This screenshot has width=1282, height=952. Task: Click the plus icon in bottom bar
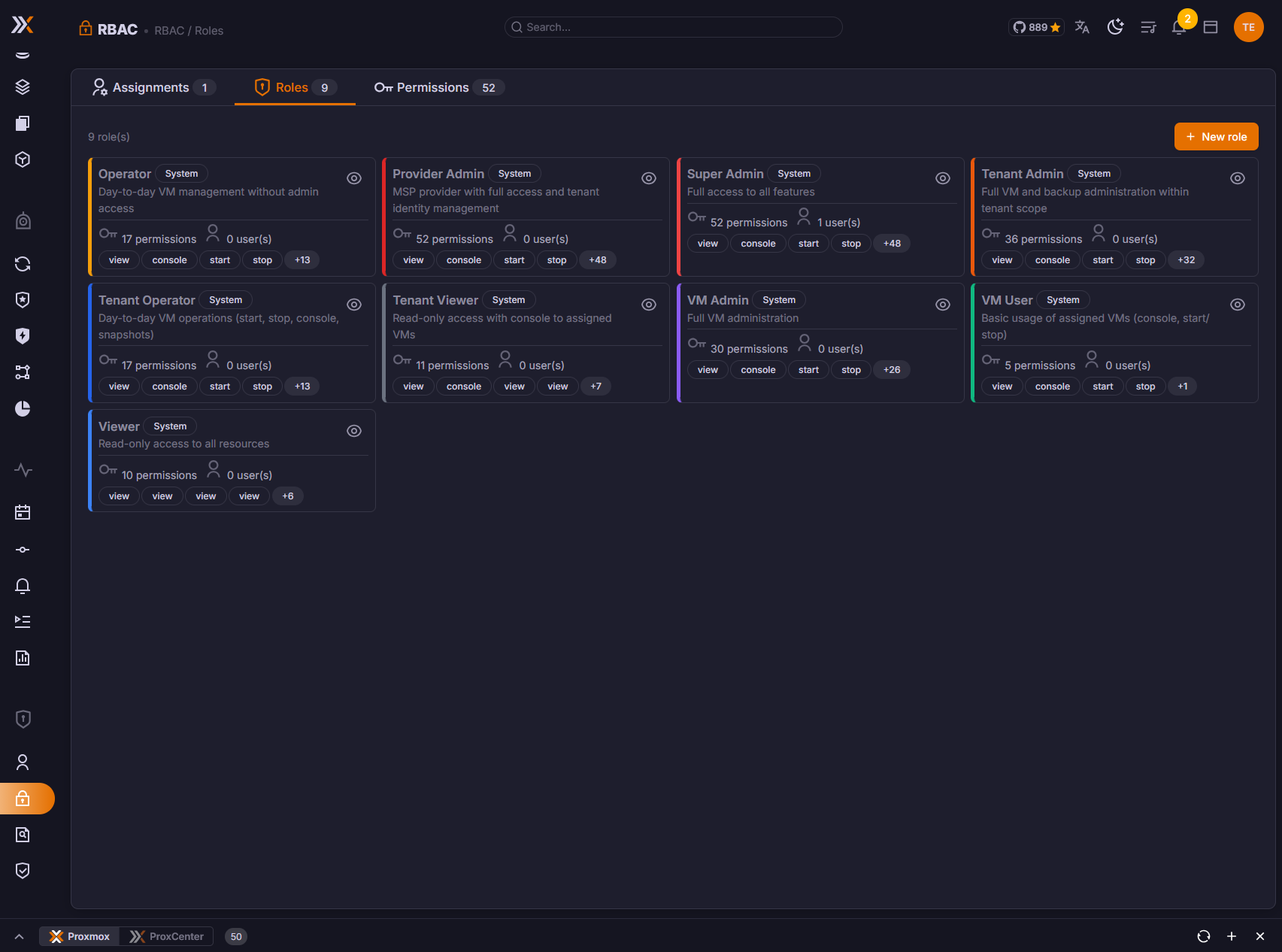point(1232,936)
